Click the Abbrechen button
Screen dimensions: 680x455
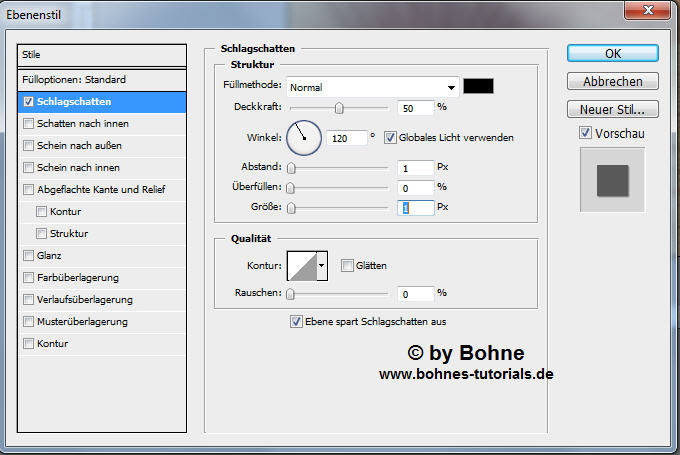coord(612,81)
